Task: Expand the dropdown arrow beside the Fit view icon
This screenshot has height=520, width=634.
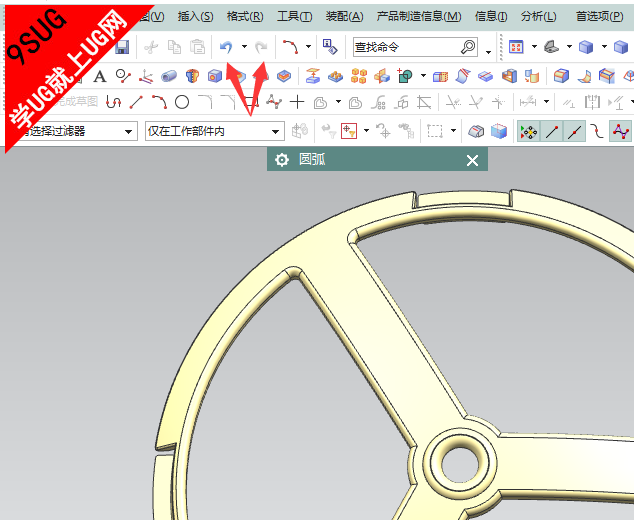Action: (534, 47)
